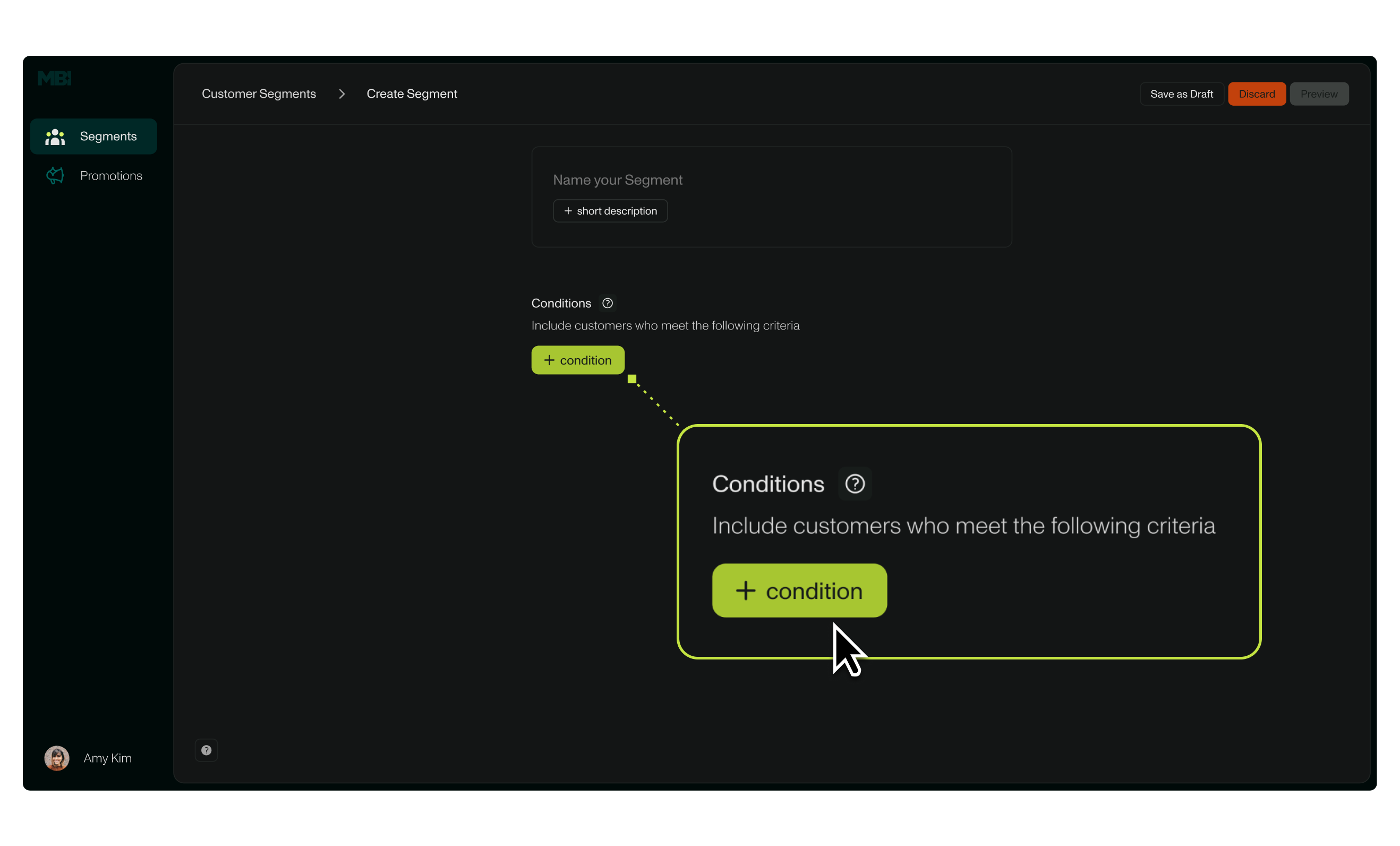Click the Promotions megaphone icon
Image resolution: width=1400 pixels, height=846 pixels.
click(x=55, y=176)
